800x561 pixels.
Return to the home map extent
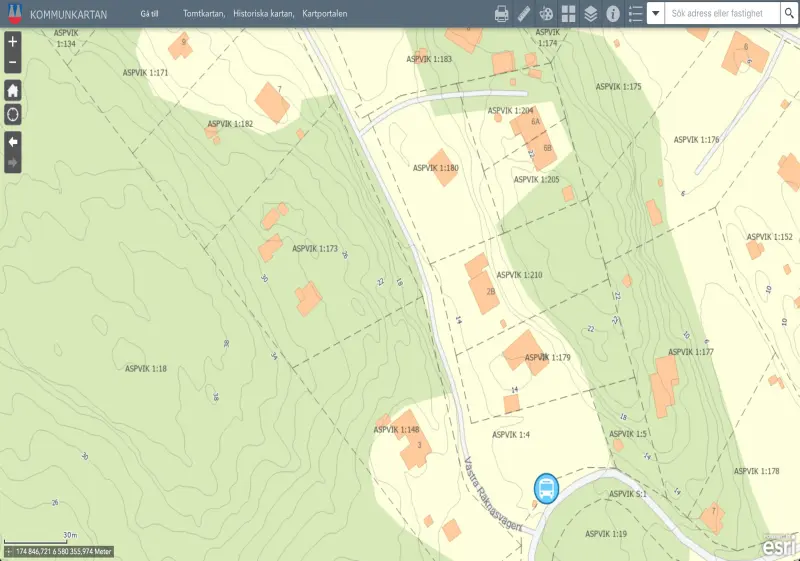pos(13,90)
